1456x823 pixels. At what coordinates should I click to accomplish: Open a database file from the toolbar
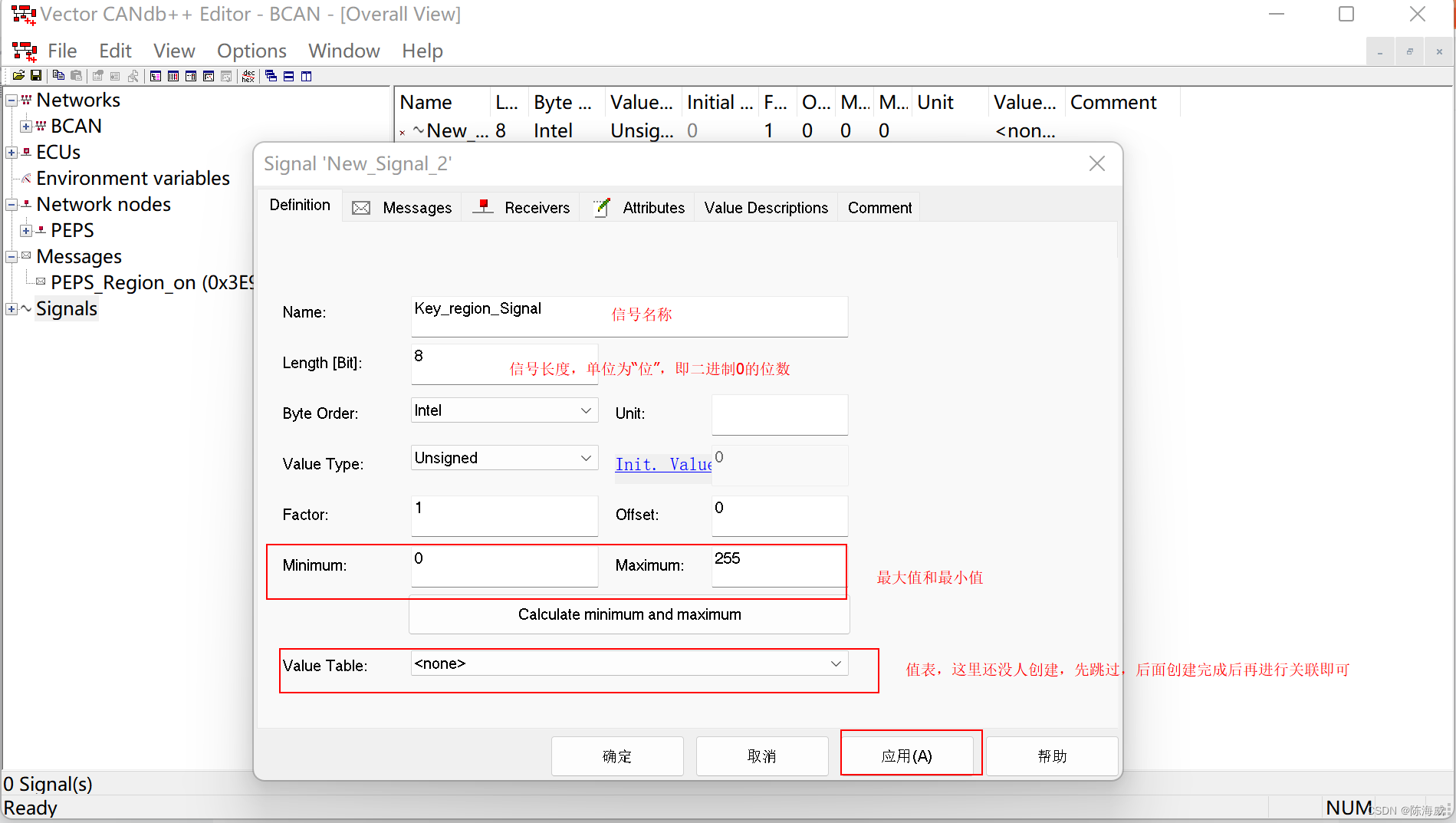coord(18,75)
